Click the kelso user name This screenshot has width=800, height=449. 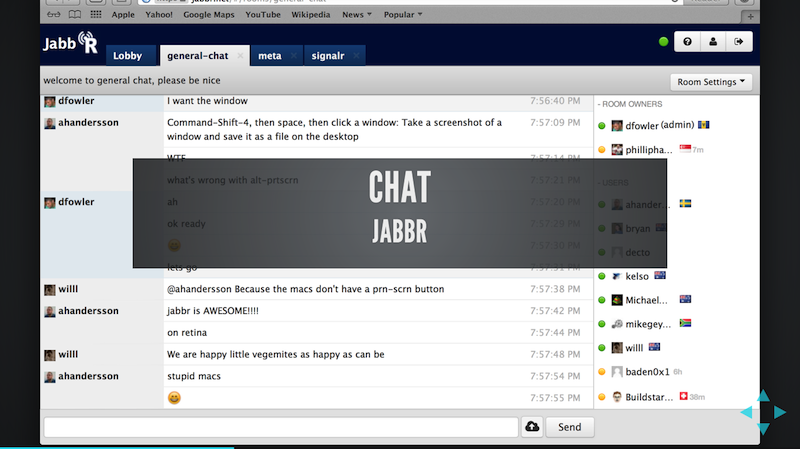(x=637, y=276)
